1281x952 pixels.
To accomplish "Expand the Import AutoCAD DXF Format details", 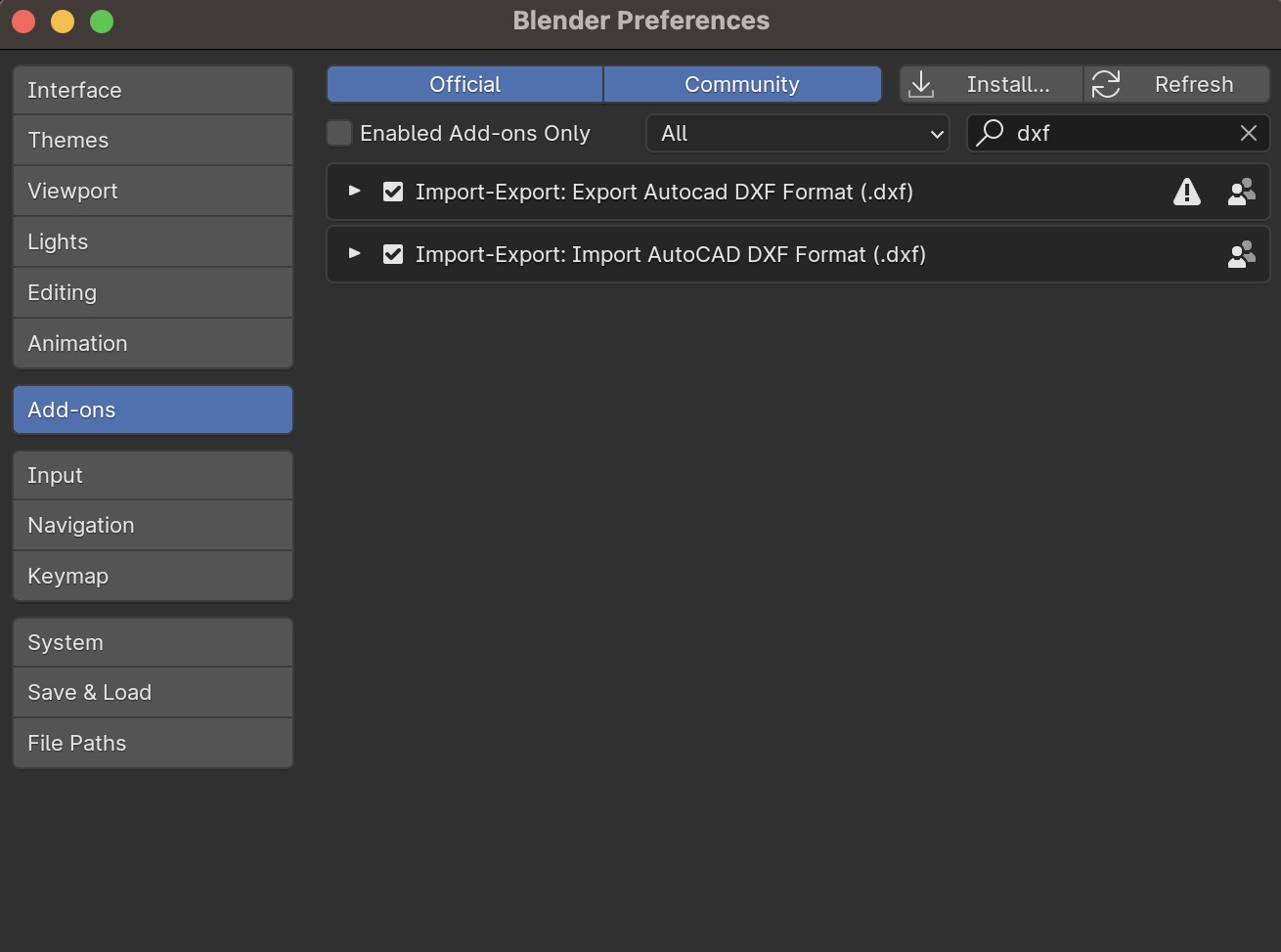I will [355, 253].
